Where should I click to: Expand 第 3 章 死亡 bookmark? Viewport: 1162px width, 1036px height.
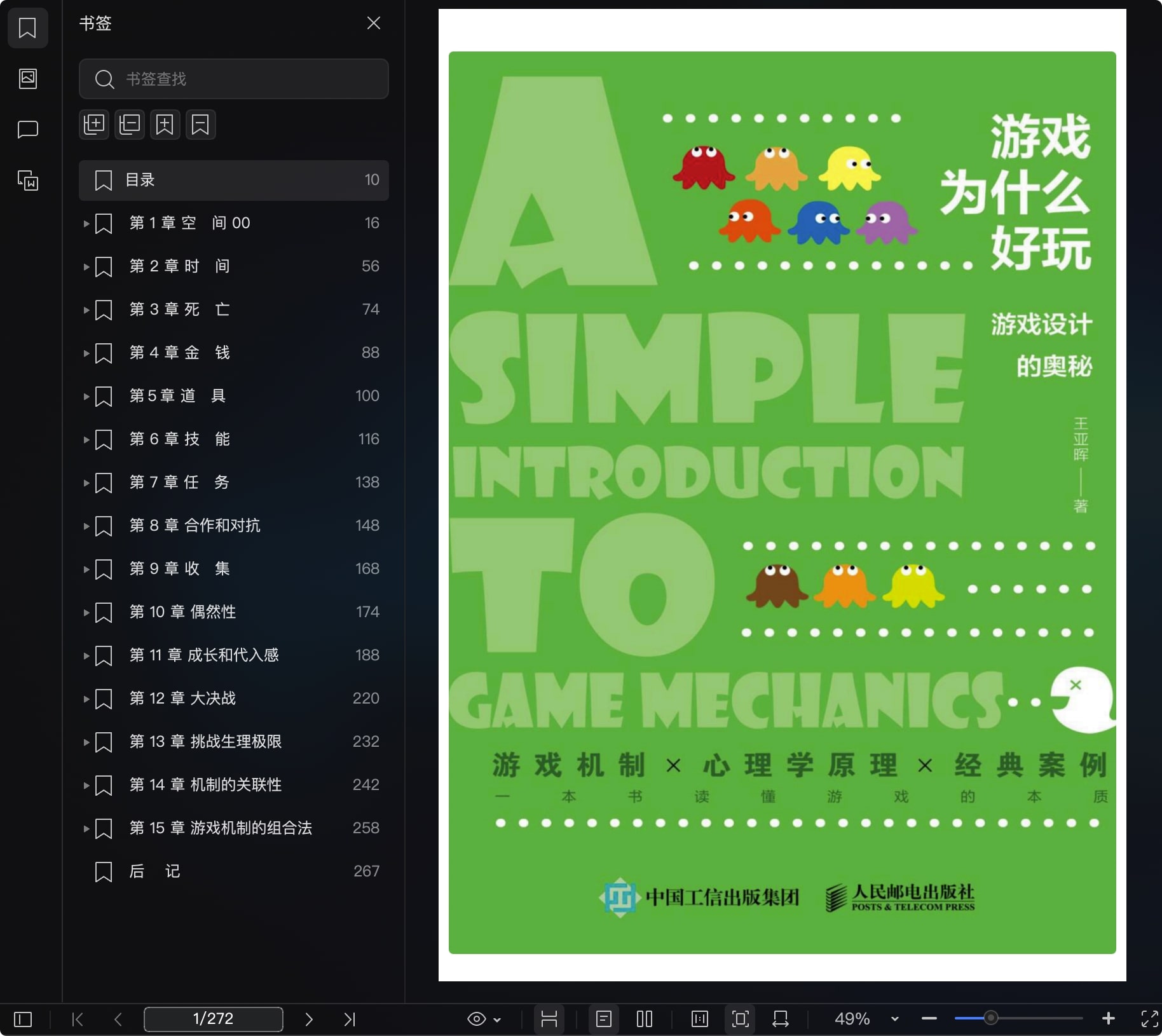(x=86, y=310)
